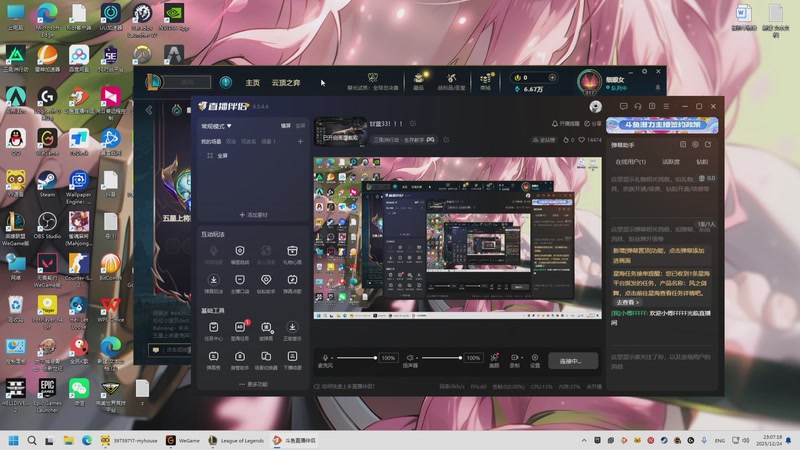Collapse League client panel with back arrow
The image size is (800, 450).
[x=149, y=110]
